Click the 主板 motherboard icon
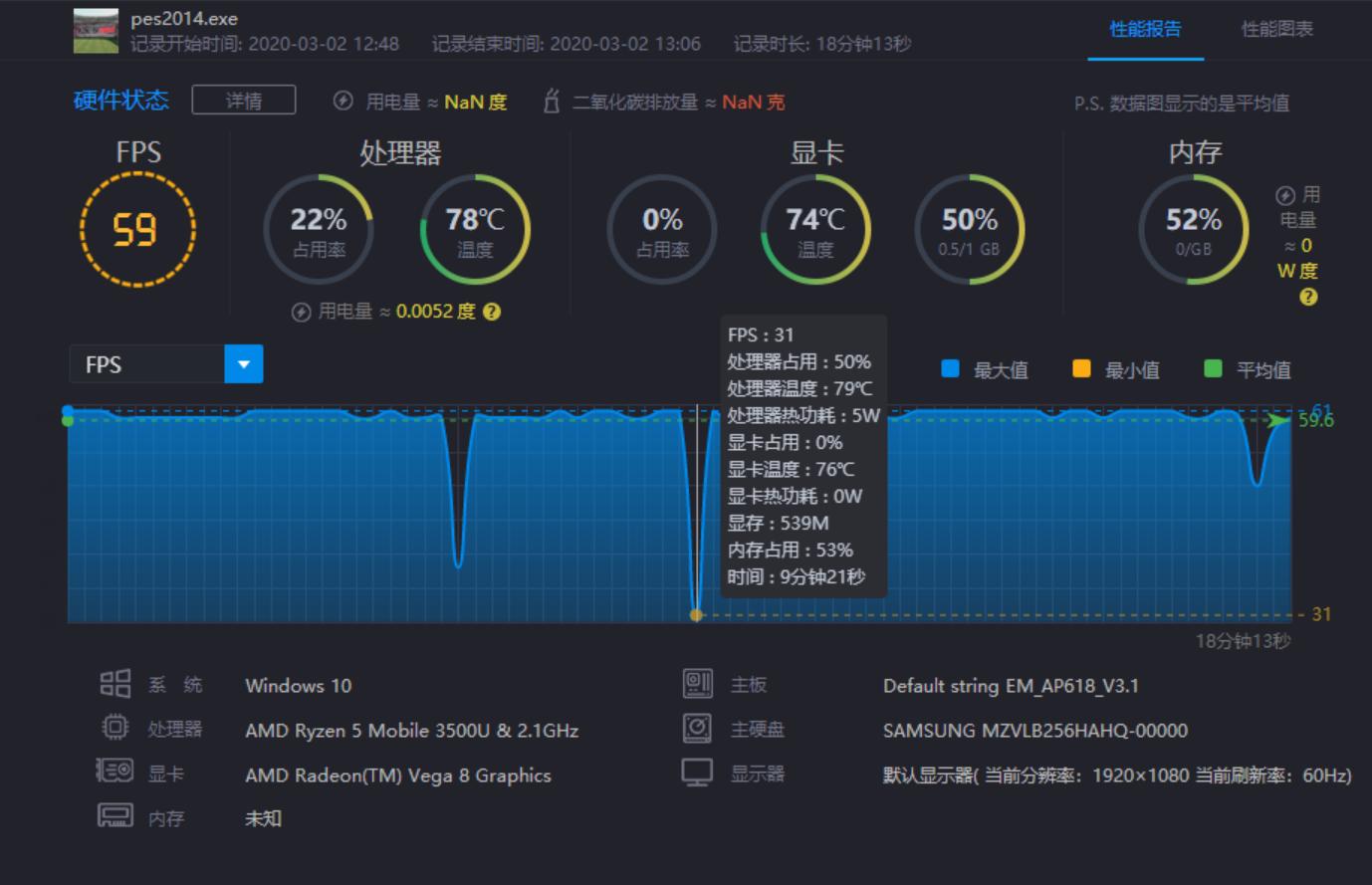This screenshot has height=885, width=1372. coord(699,684)
